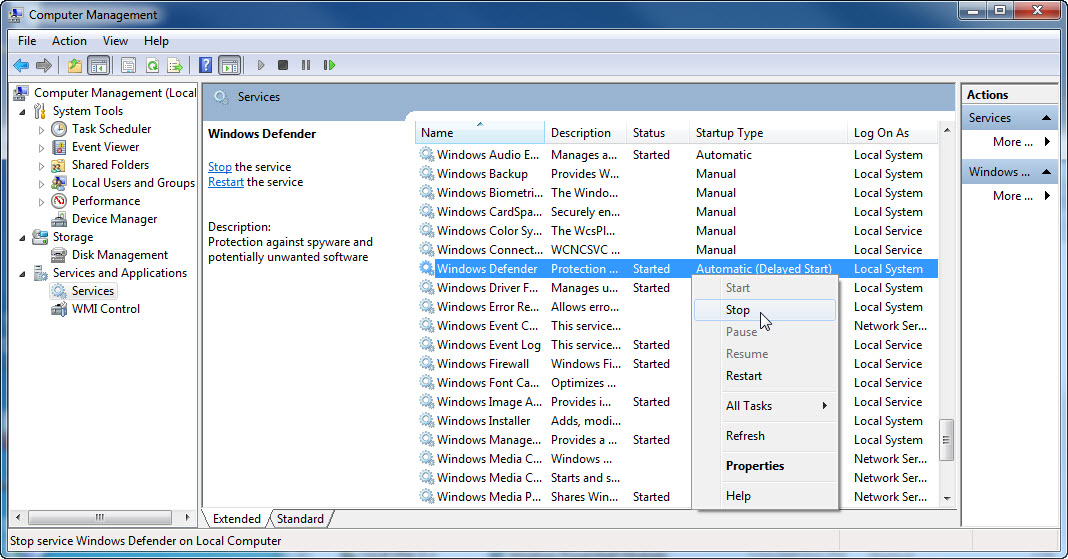Click the toolbar Properties sheet icon
This screenshot has height=559, width=1068.
[x=128, y=65]
